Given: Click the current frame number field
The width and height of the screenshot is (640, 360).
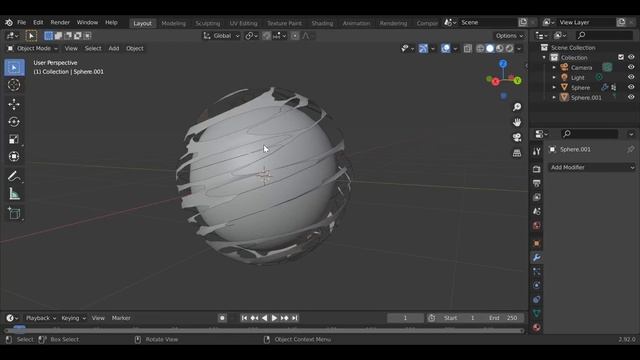Looking at the screenshot, I should 405,318.
